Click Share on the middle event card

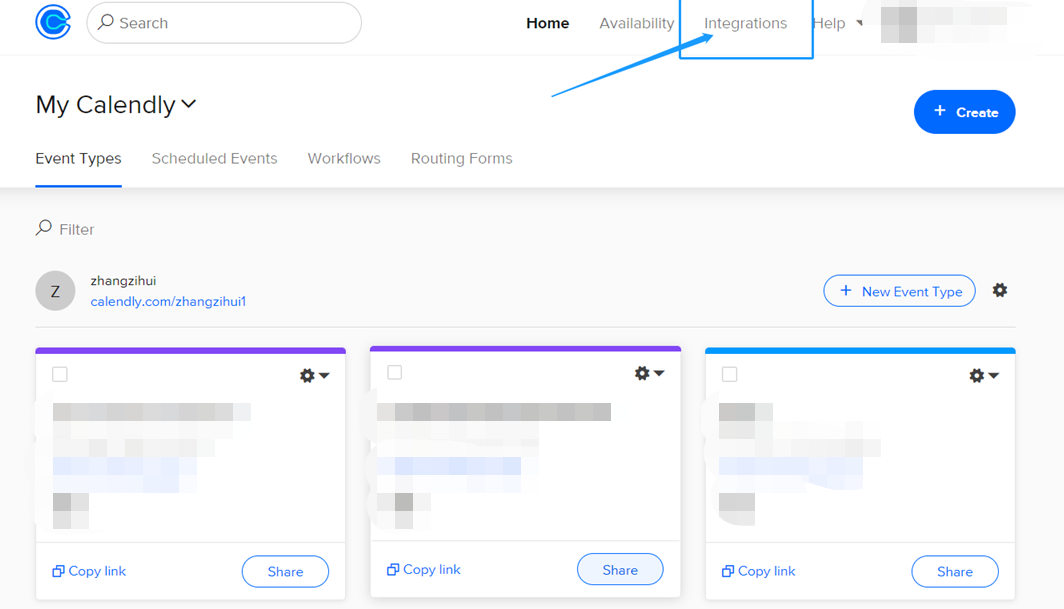point(620,570)
